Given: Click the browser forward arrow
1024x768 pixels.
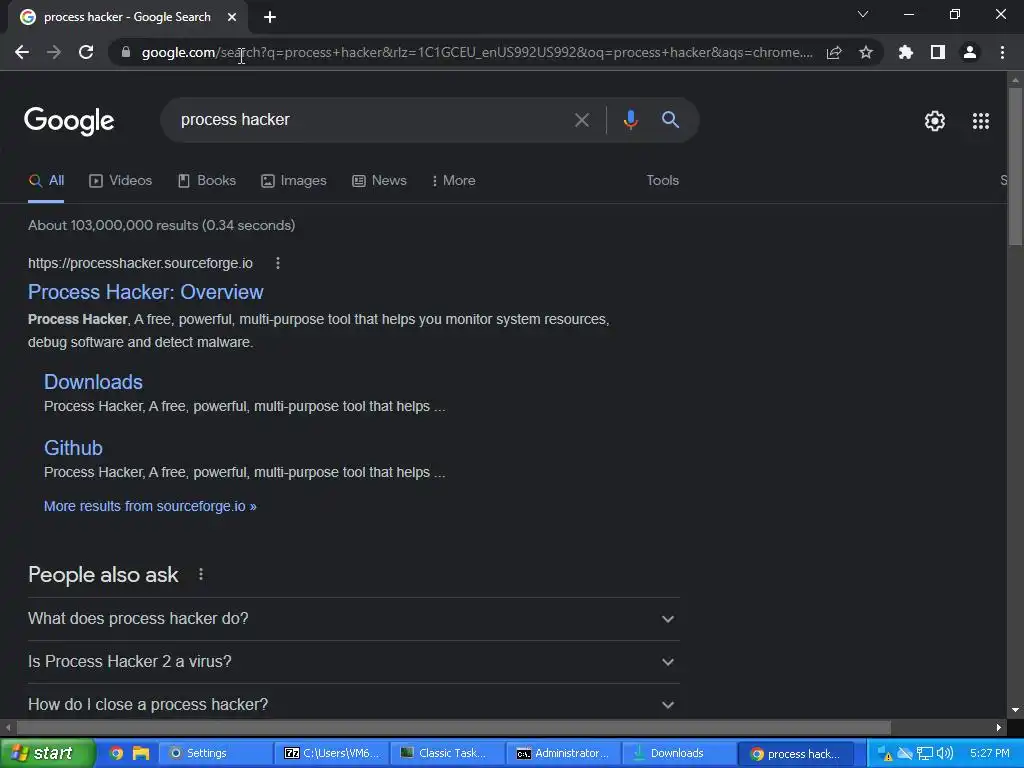Looking at the screenshot, I should tap(54, 52).
